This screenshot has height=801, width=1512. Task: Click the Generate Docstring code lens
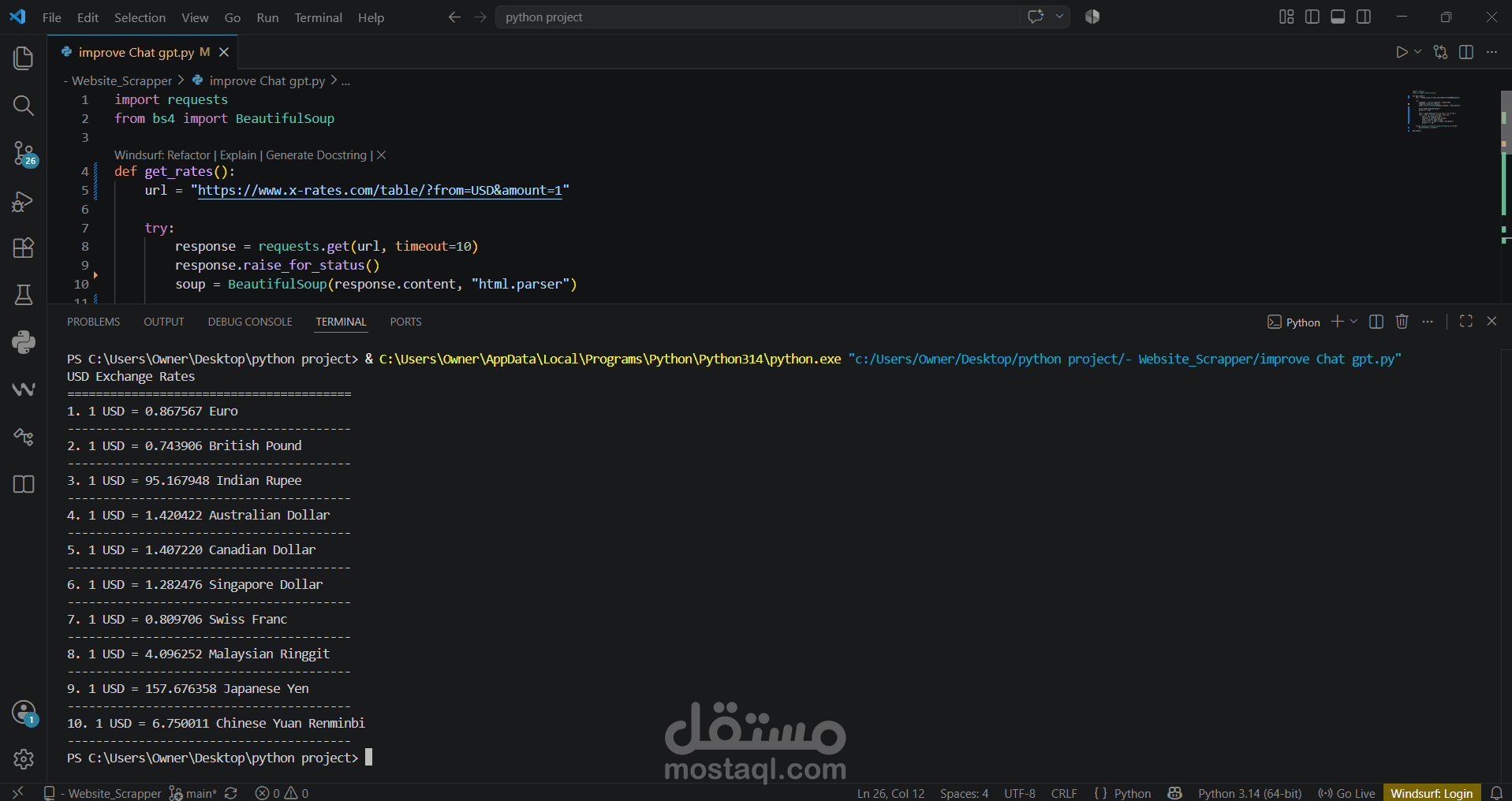(x=316, y=155)
